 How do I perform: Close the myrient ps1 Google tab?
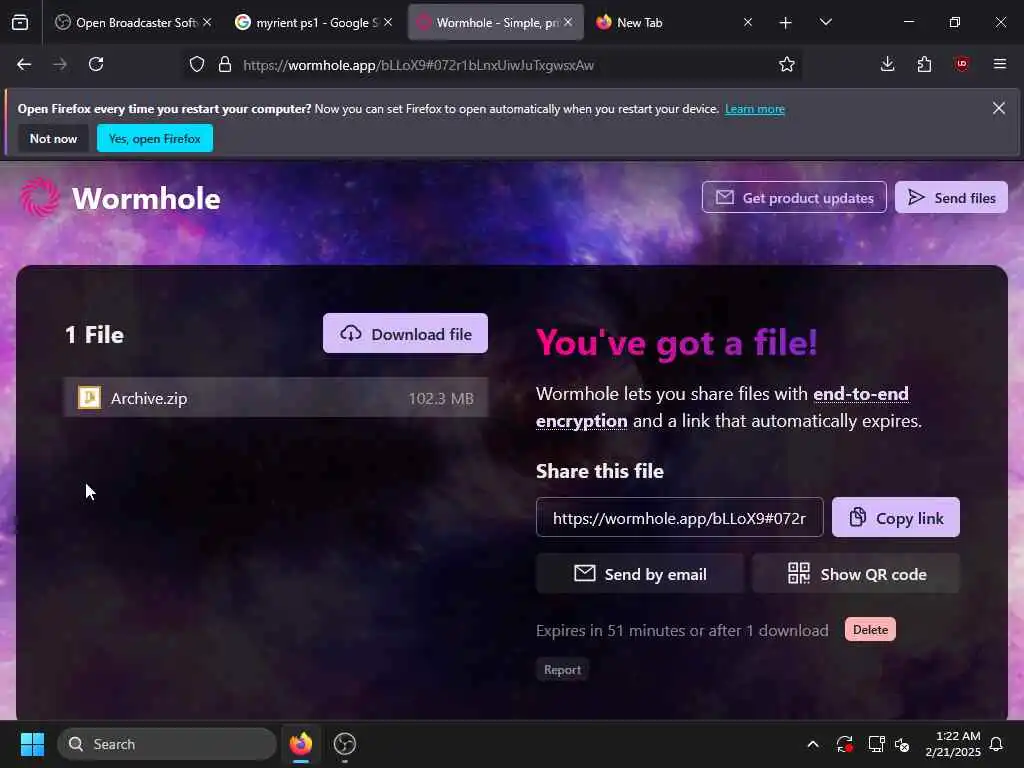pyautogui.click(x=388, y=22)
